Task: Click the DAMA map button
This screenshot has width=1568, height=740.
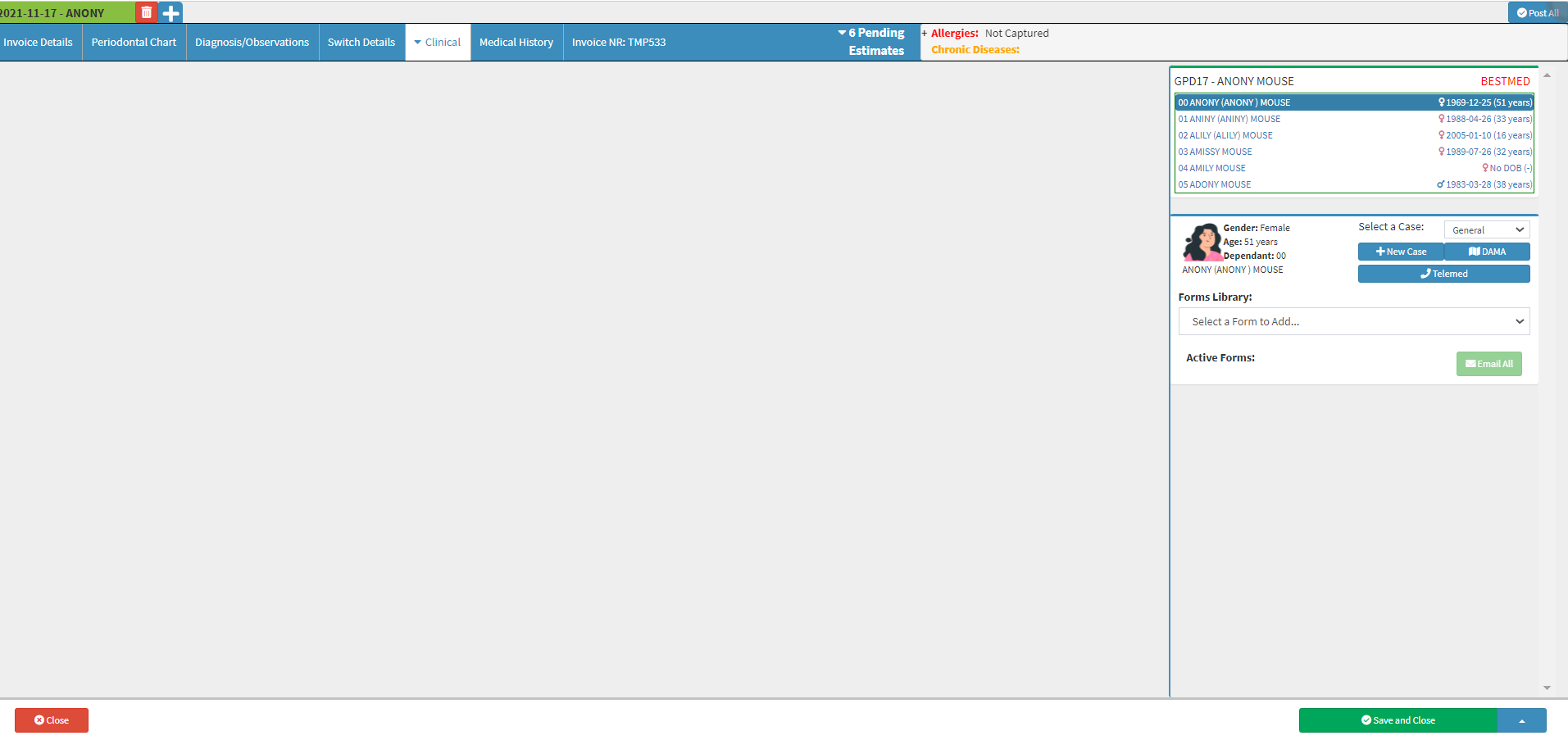Action: [1487, 252]
